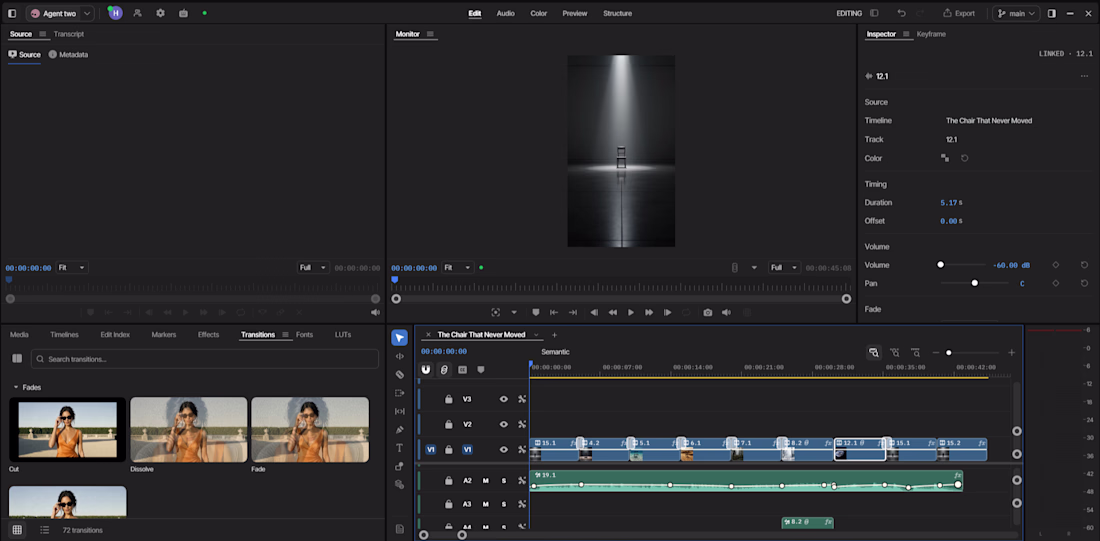1100x541 pixels.
Task: Open timeline tab name dropdown chevron
Action: coord(536,335)
